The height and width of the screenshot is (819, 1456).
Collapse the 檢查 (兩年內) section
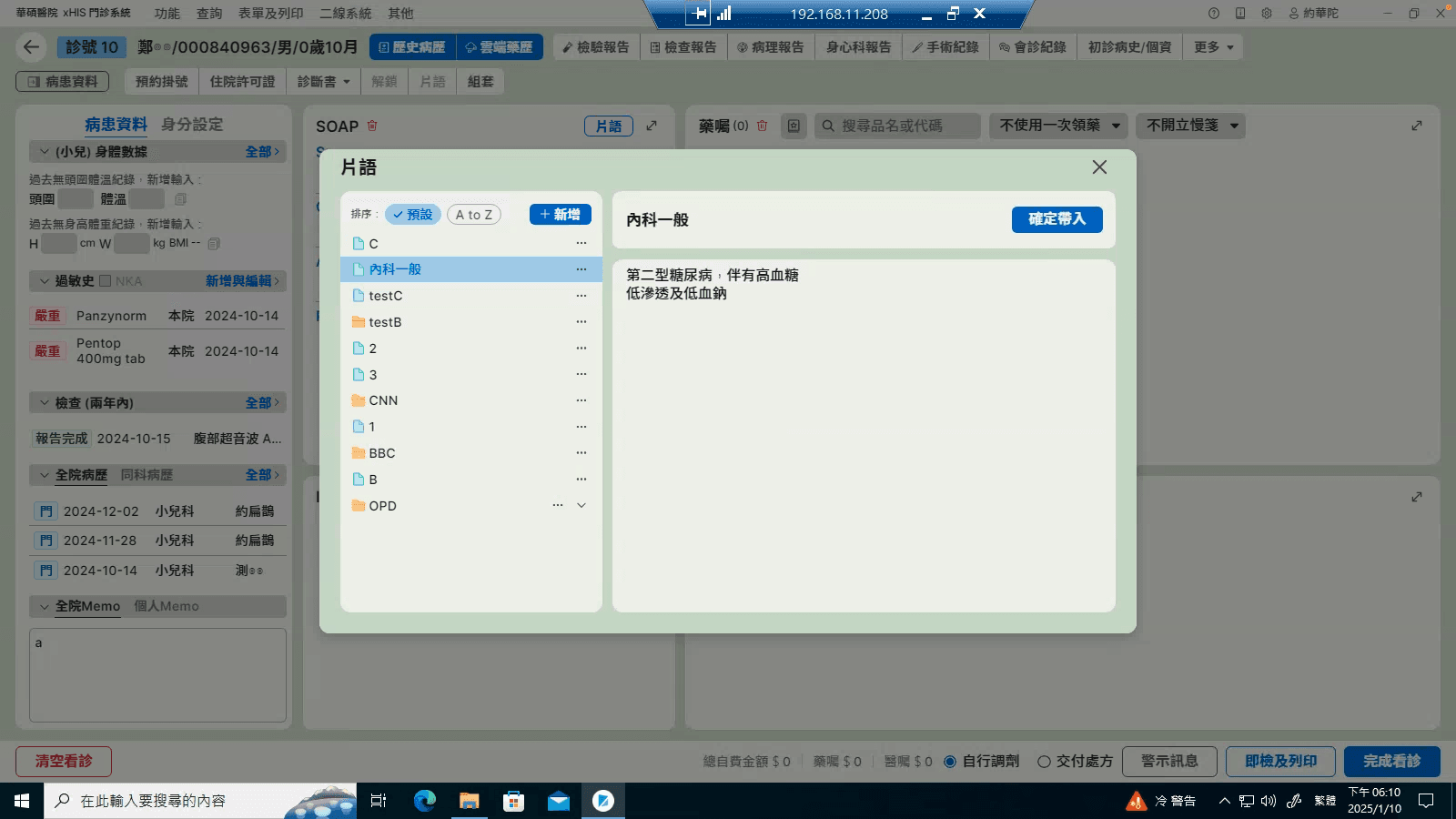[x=44, y=402]
